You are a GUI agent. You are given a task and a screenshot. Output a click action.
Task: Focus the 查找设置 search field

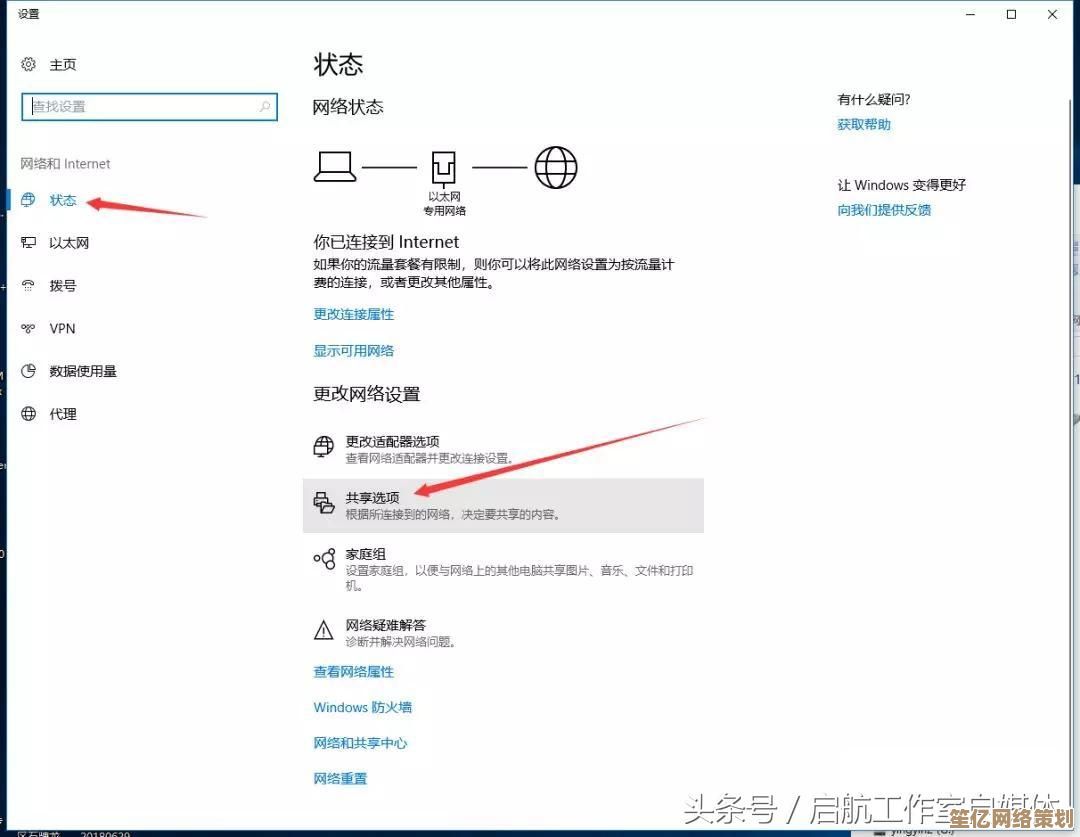149,107
